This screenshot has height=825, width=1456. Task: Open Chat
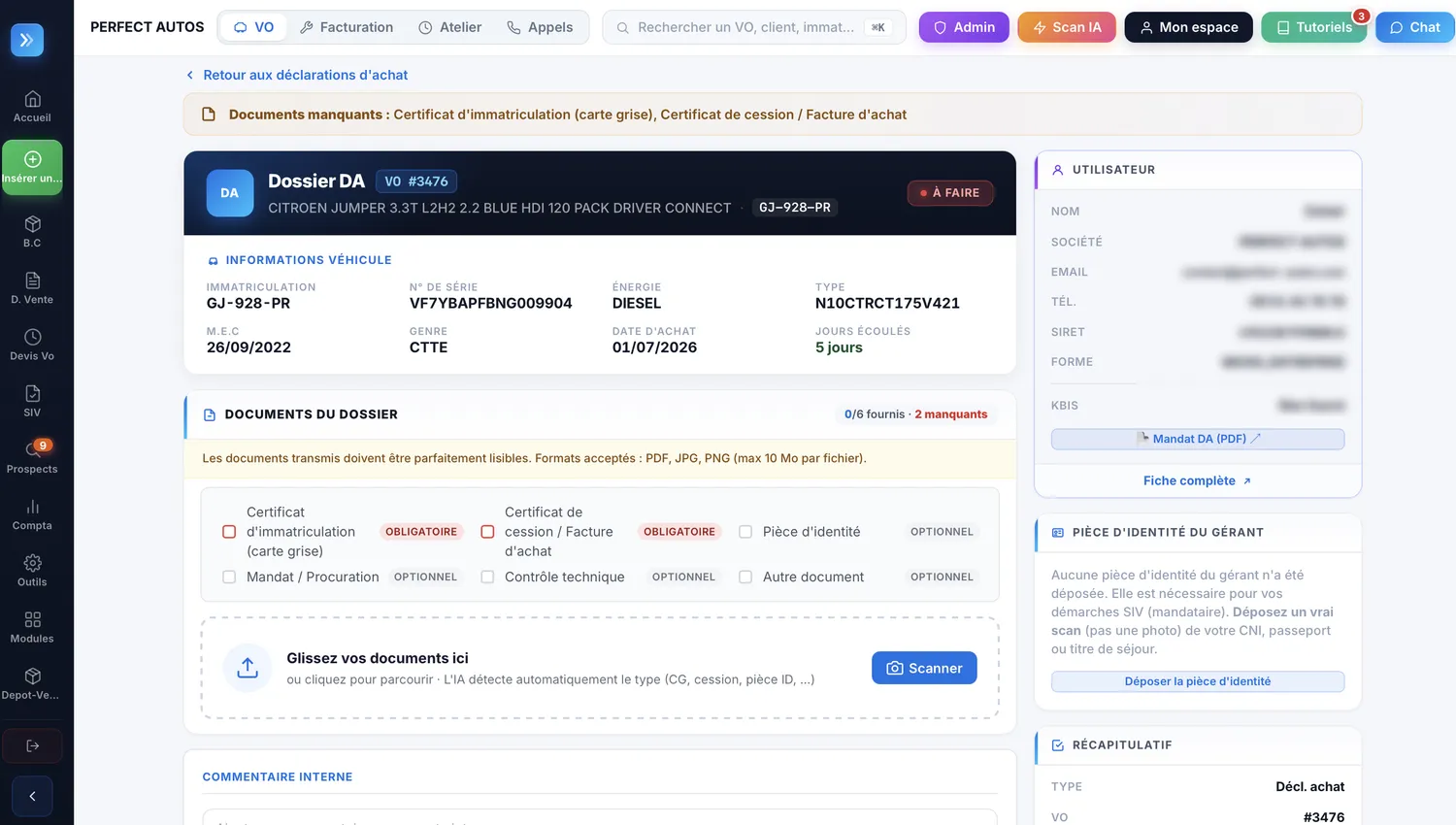(1414, 27)
